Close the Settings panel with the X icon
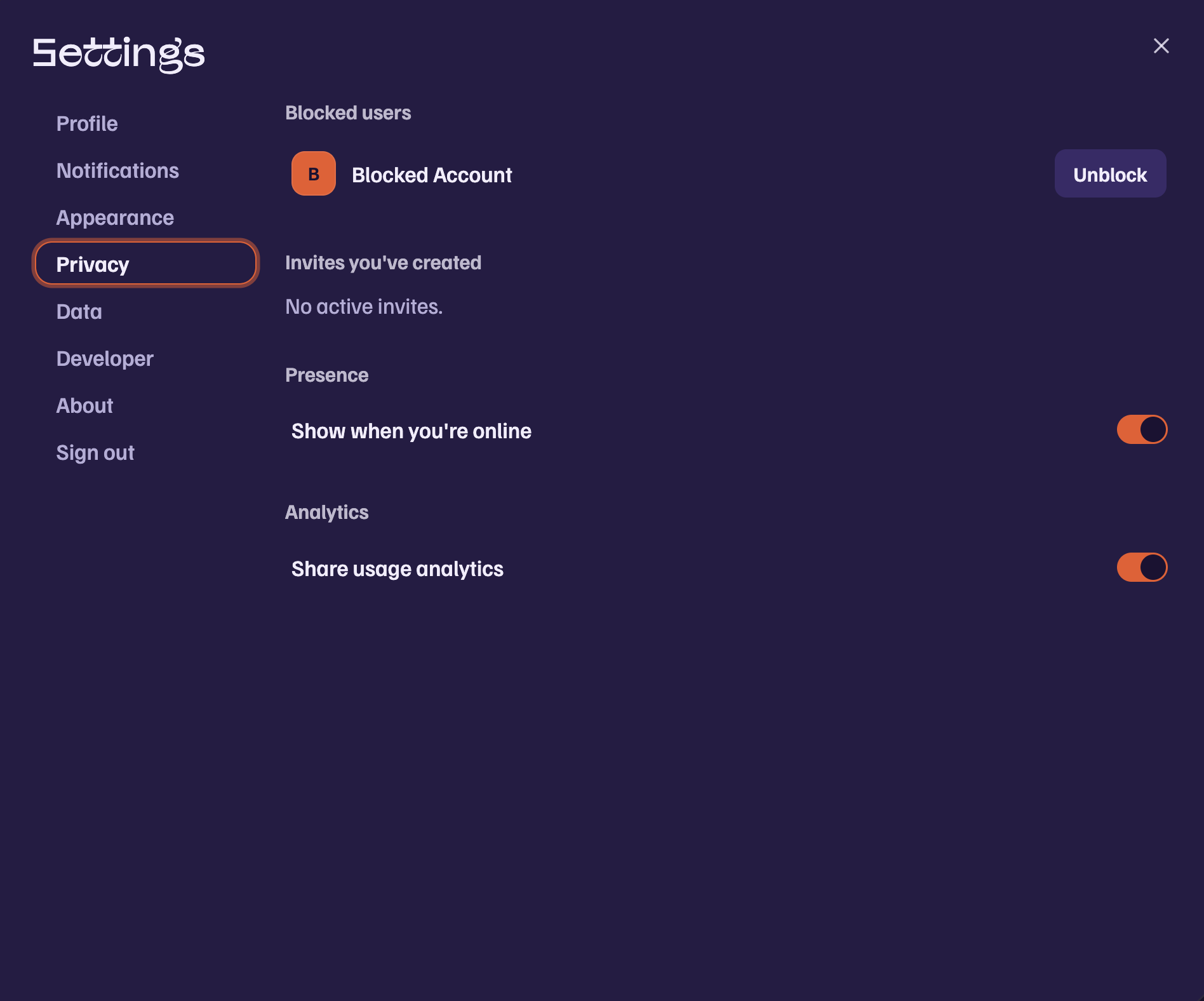 (x=1161, y=46)
